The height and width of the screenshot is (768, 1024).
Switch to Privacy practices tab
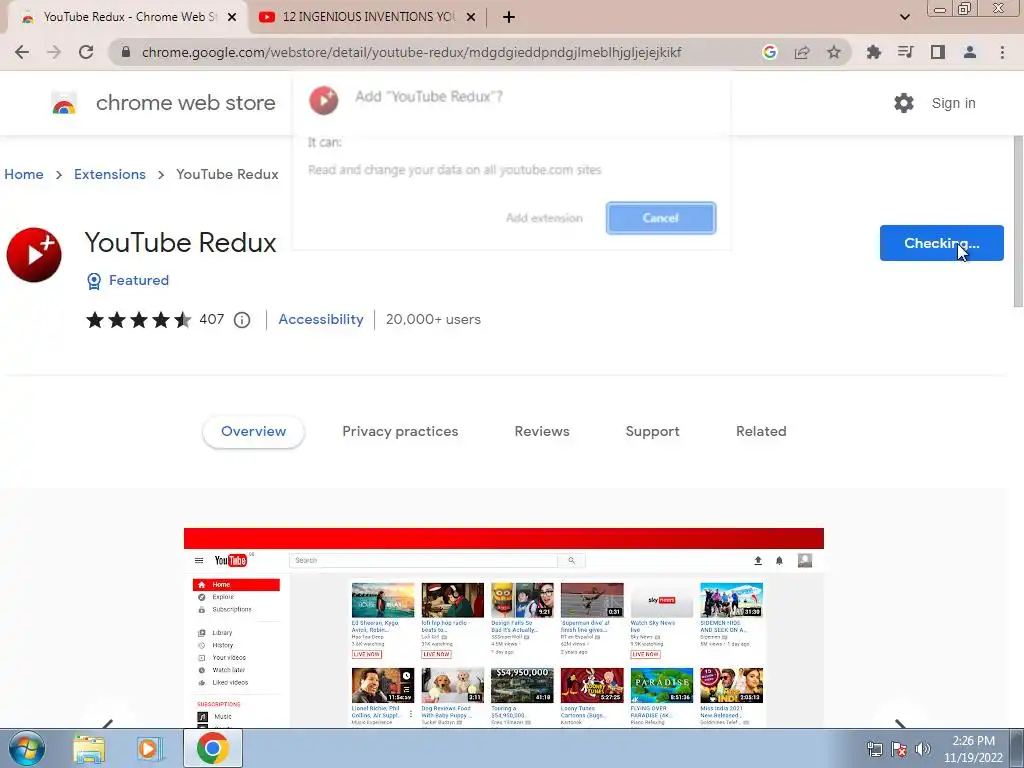click(x=400, y=432)
